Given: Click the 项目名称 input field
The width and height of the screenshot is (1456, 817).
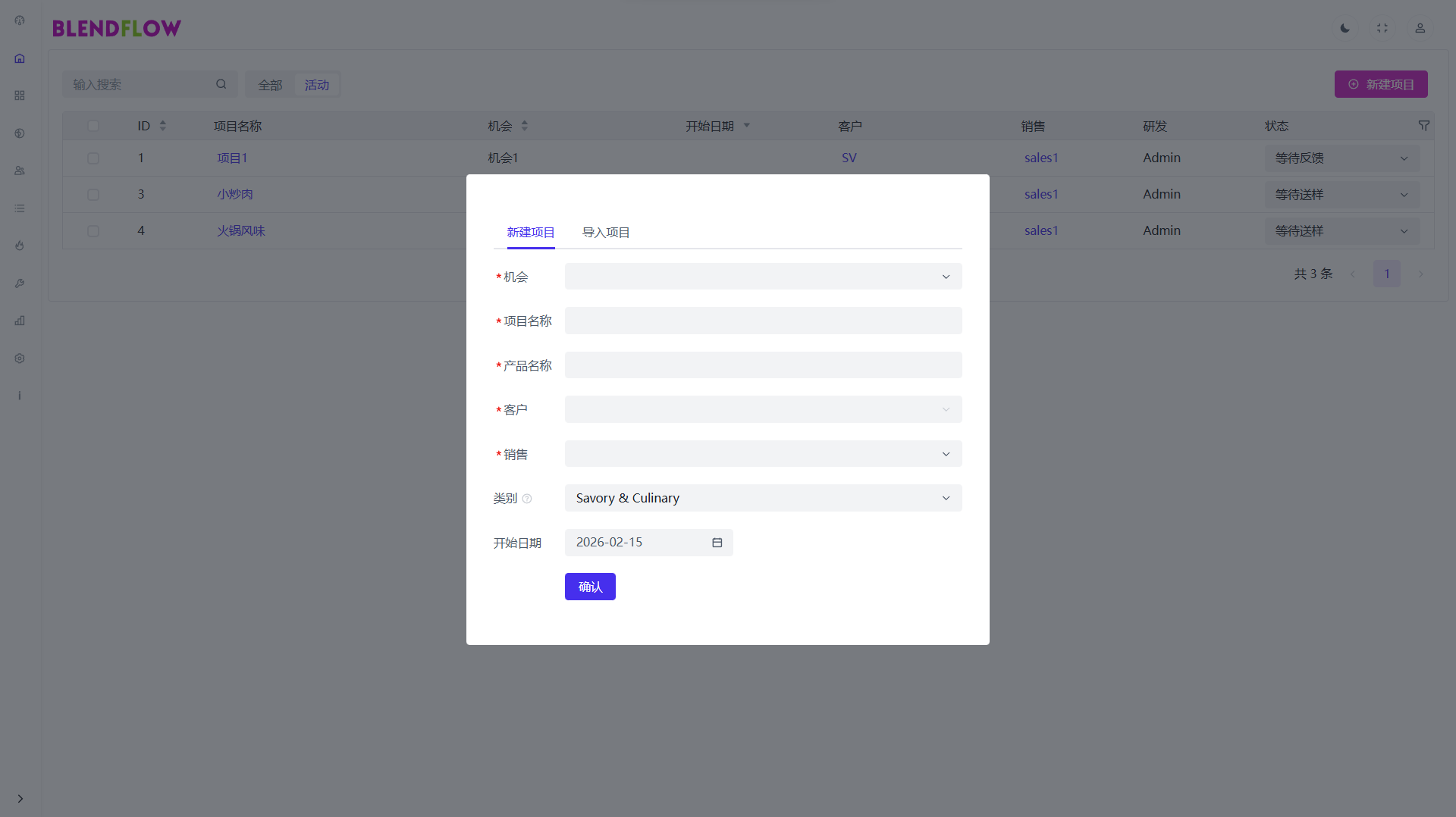Looking at the screenshot, I should [x=763, y=321].
